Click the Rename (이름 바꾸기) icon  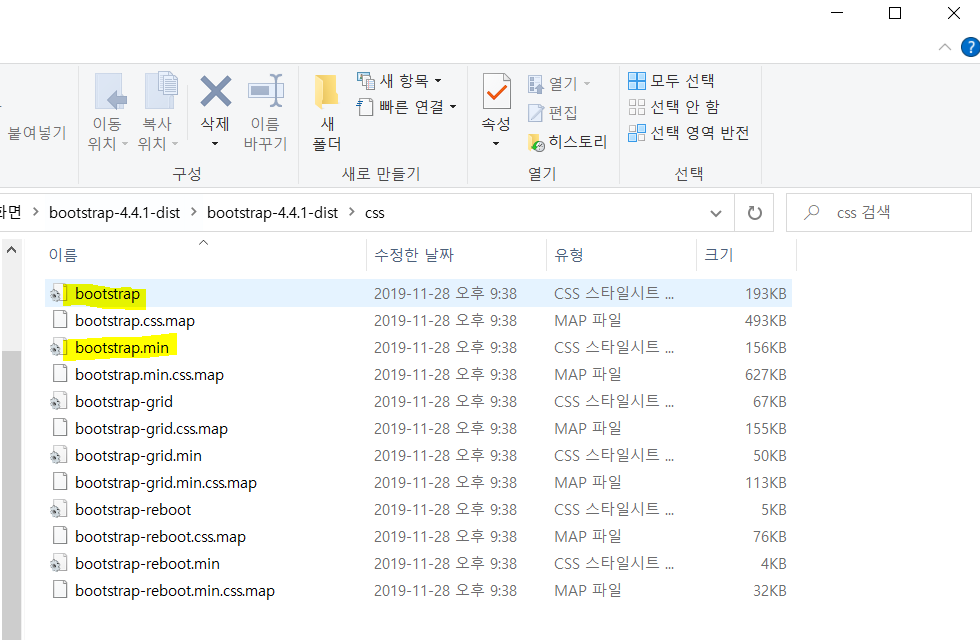click(x=266, y=91)
